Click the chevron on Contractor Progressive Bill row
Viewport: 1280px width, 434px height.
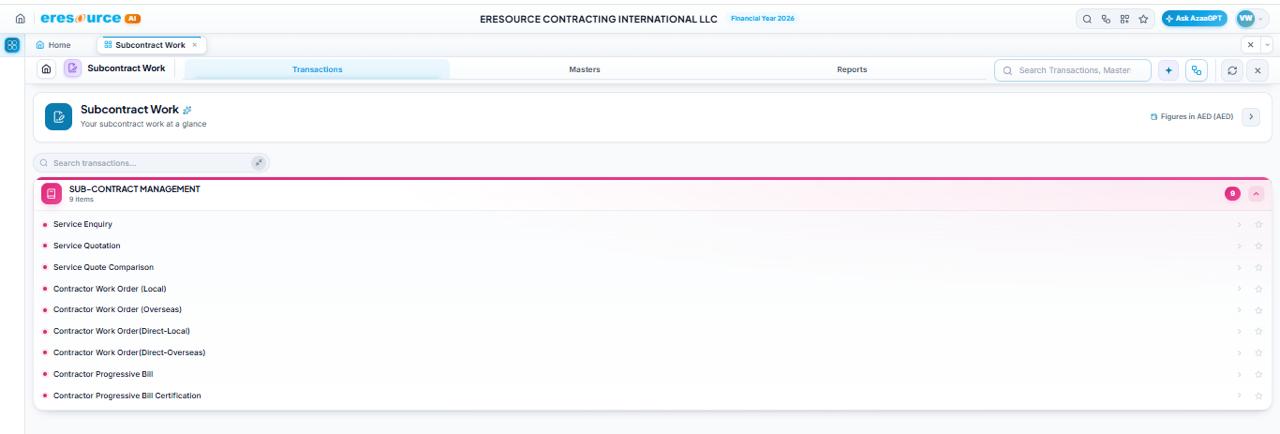(1241, 374)
